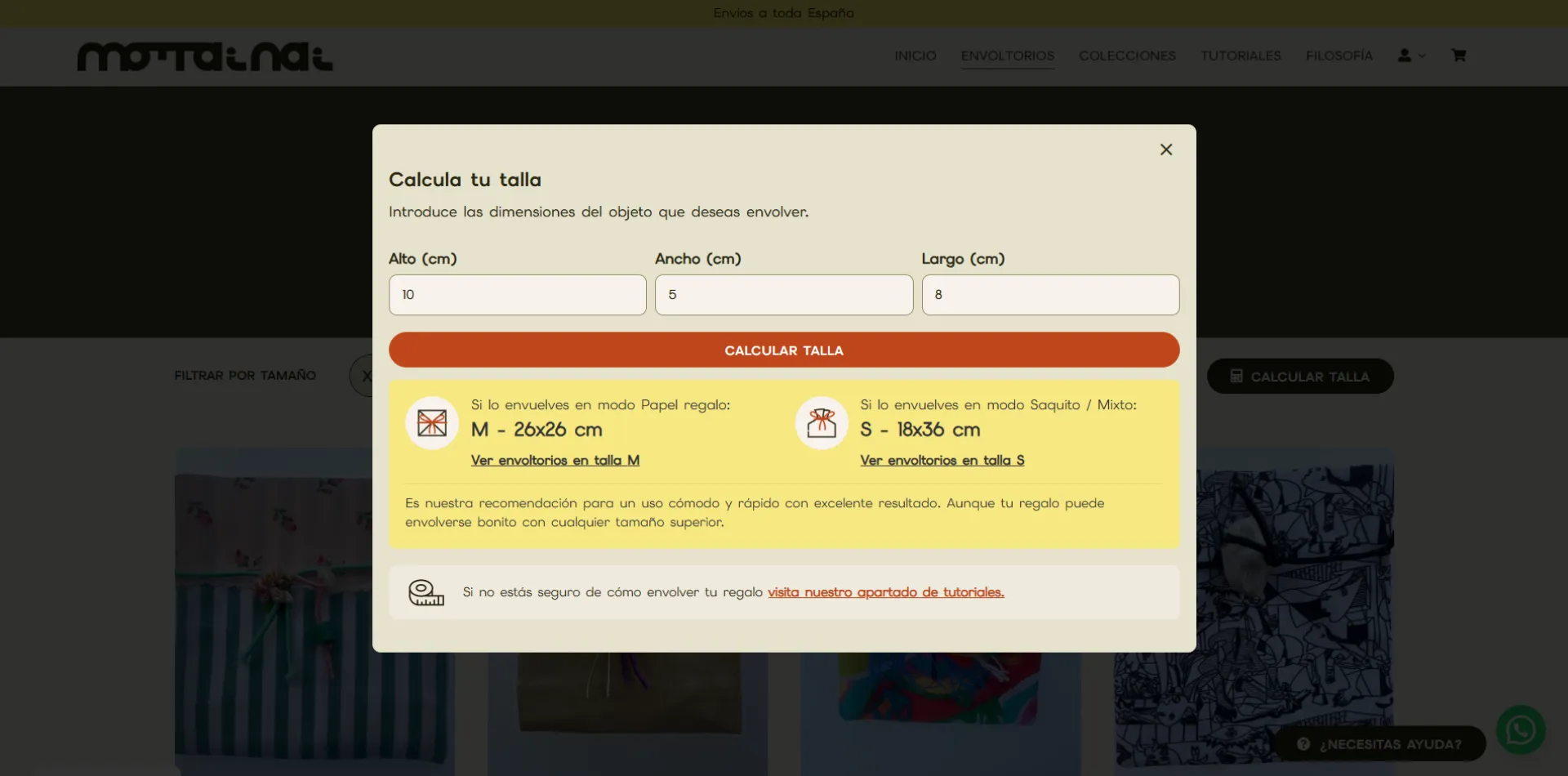Open the shopping cart icon
Image resolution: width=1568 pixels, height=776 pixels.
(x=1459, y=56)
